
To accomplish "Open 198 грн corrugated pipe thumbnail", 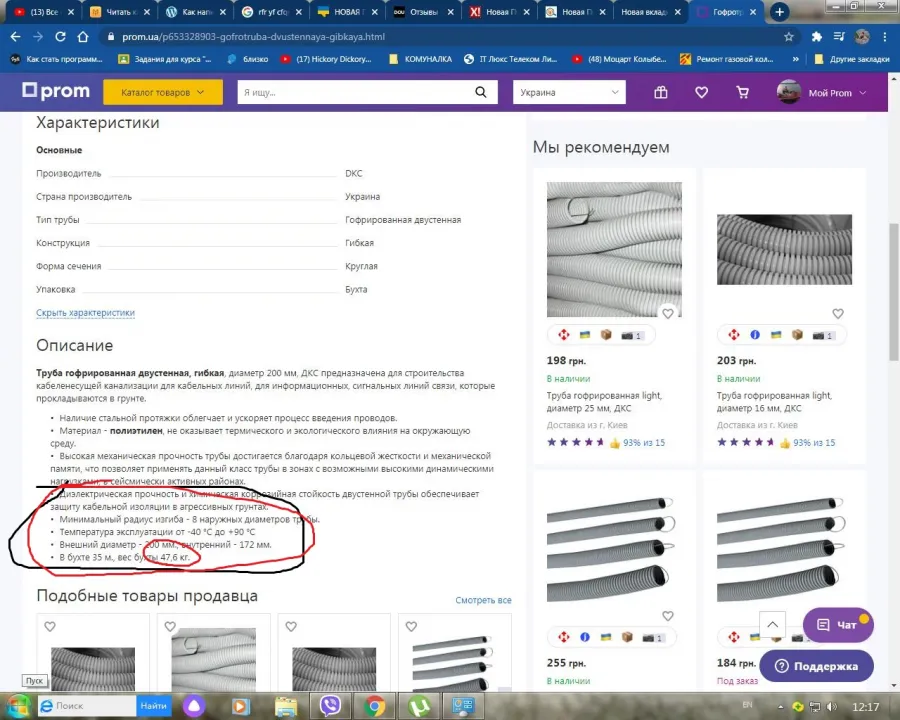I will coord(614,249).
